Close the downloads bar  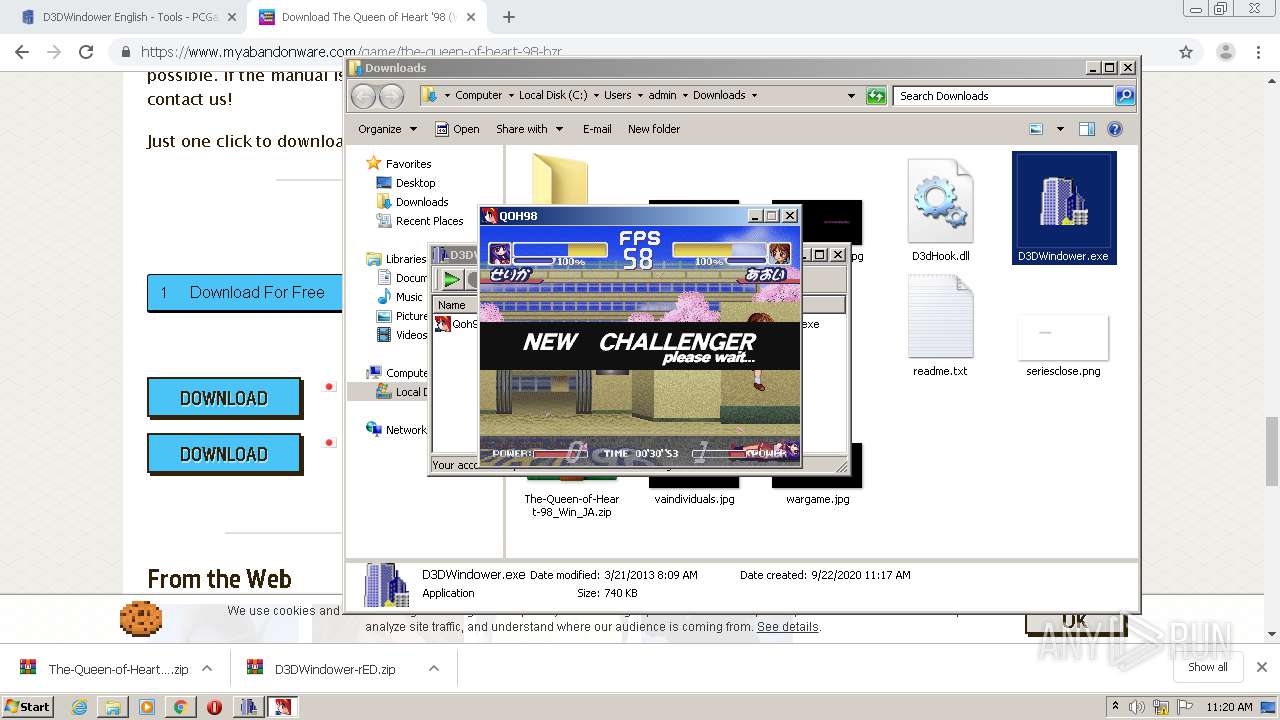[1261, 667]
